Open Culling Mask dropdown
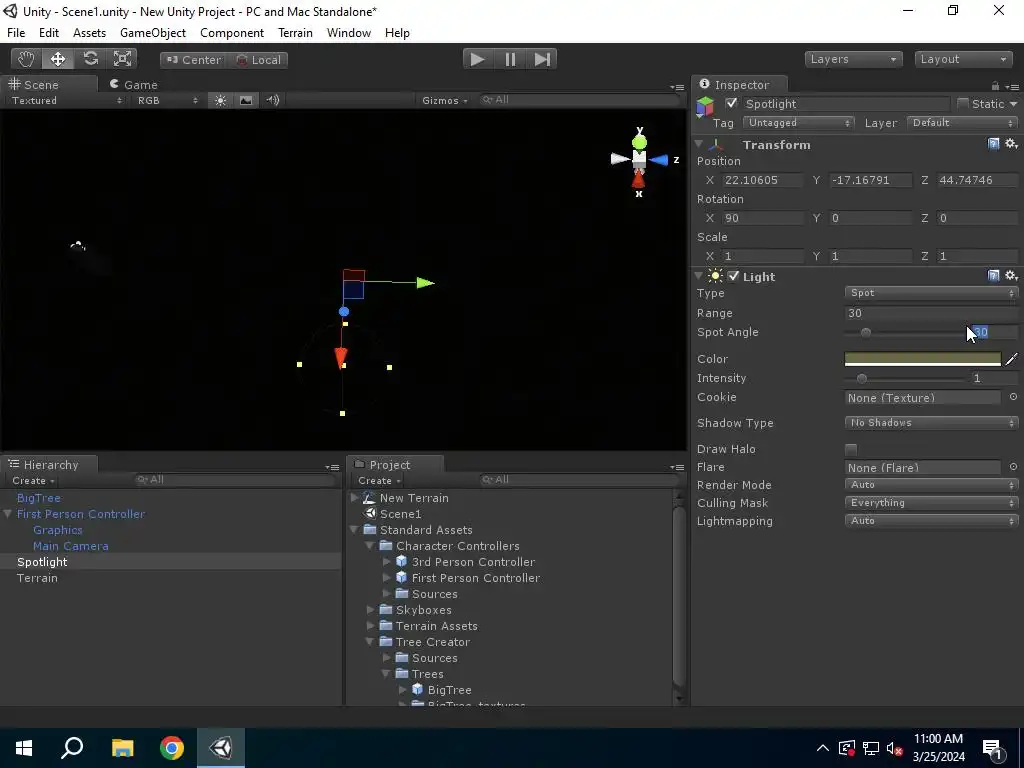This screenshot has width=1024, height=768. coord(931,502)
